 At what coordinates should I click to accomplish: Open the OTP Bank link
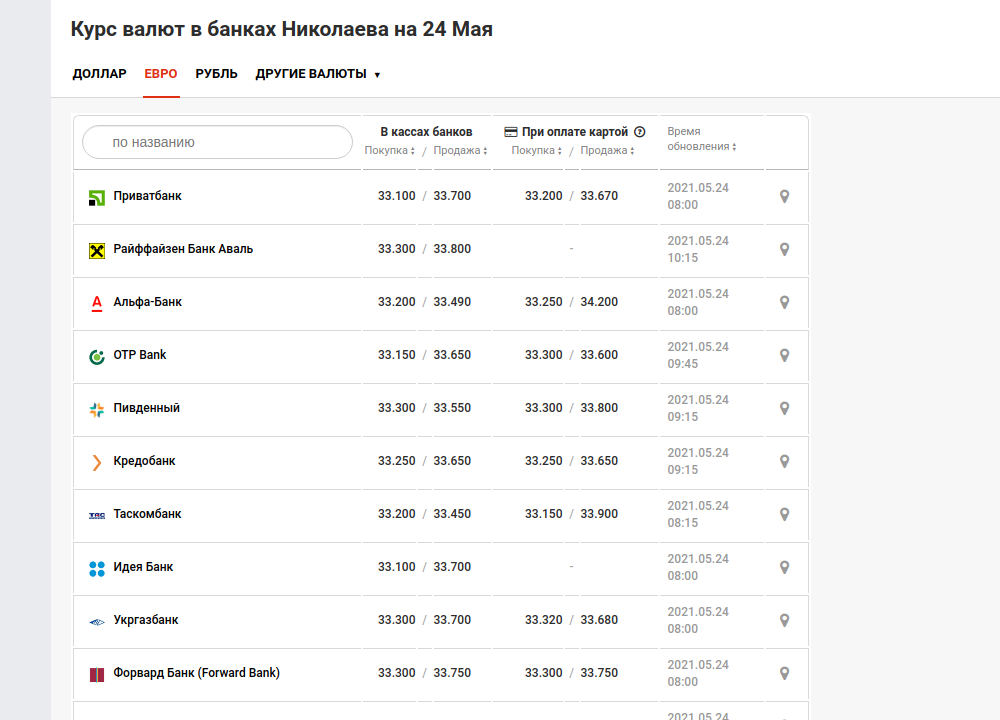[x=140, y=355]
